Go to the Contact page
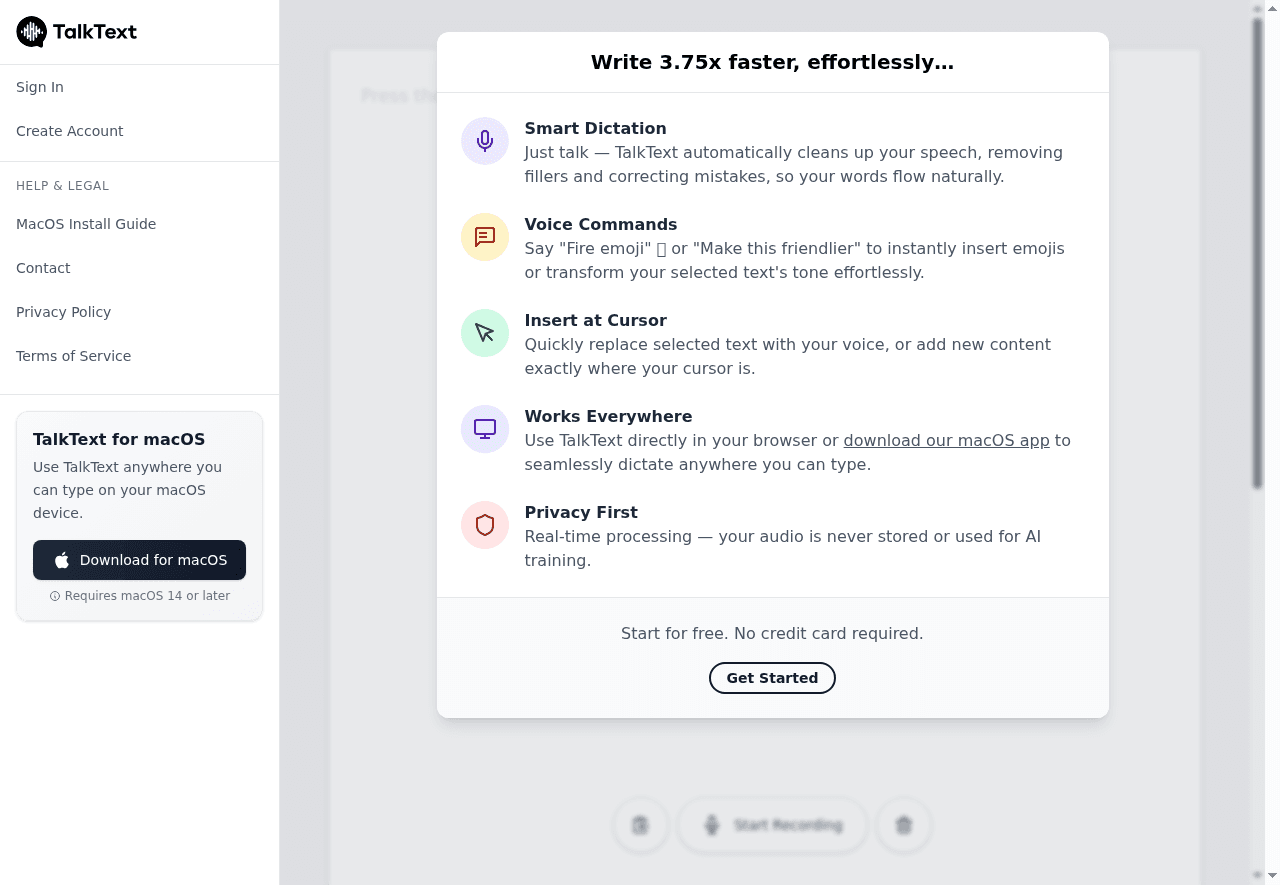Viewport: 1280px width, 885px height. (43, 268)
